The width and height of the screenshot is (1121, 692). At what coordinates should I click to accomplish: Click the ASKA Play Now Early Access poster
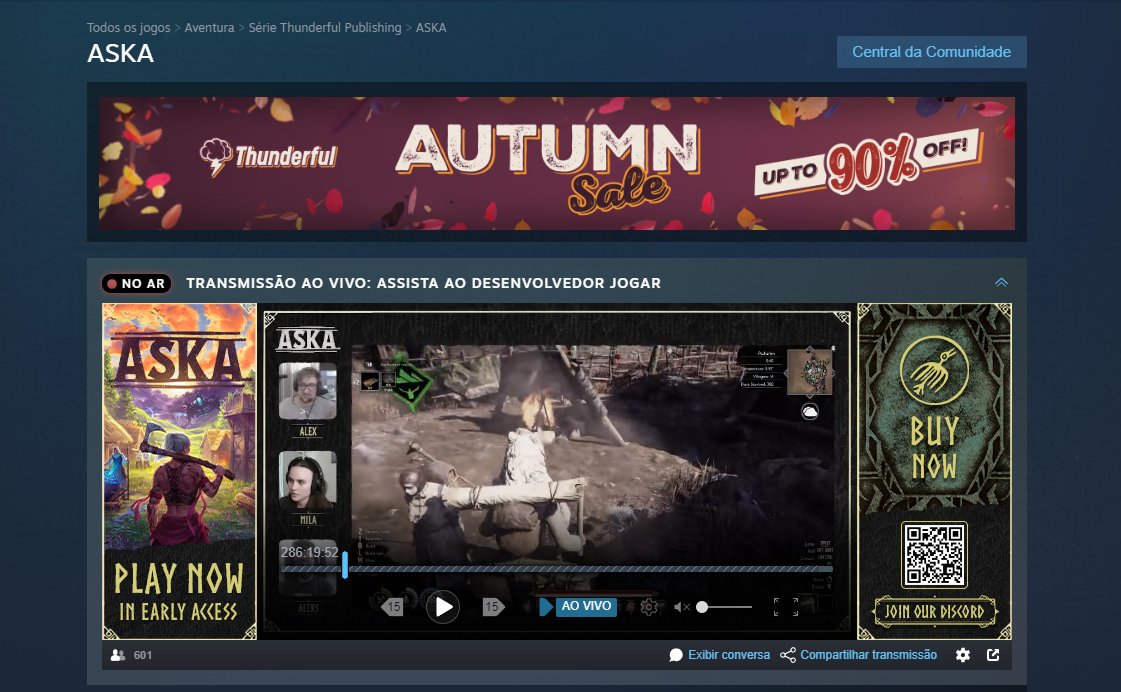pyautogui.click(x=179, y=472)
